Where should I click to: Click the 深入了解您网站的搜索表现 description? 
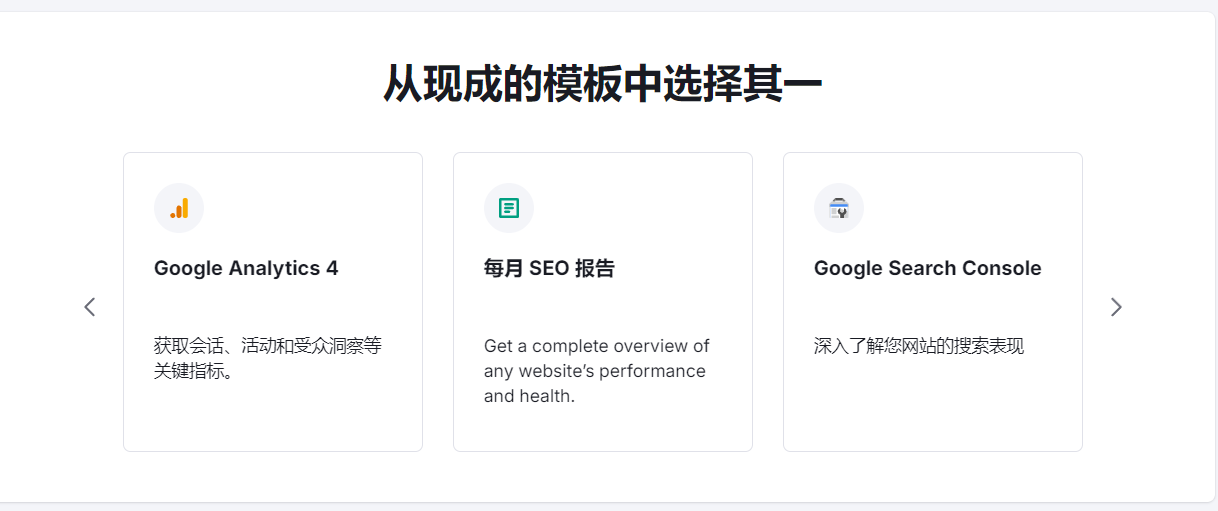click(918, 346)
